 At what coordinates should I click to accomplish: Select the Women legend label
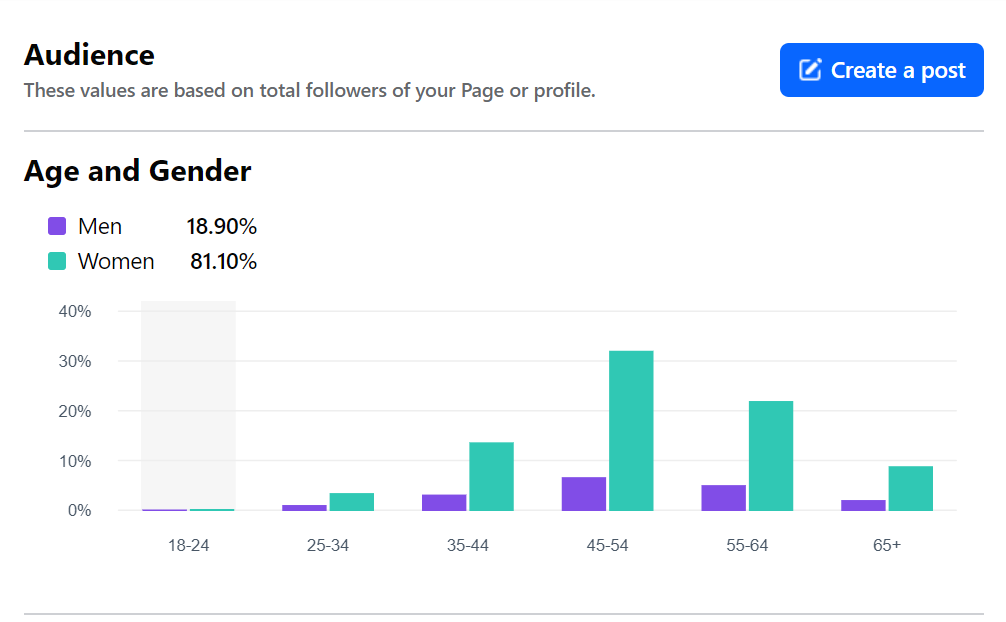point(116,262)
